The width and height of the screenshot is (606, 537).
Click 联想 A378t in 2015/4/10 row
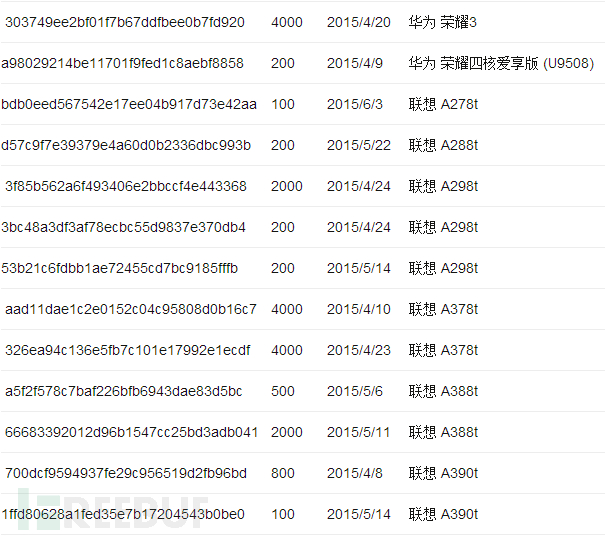tap(443, 309)
